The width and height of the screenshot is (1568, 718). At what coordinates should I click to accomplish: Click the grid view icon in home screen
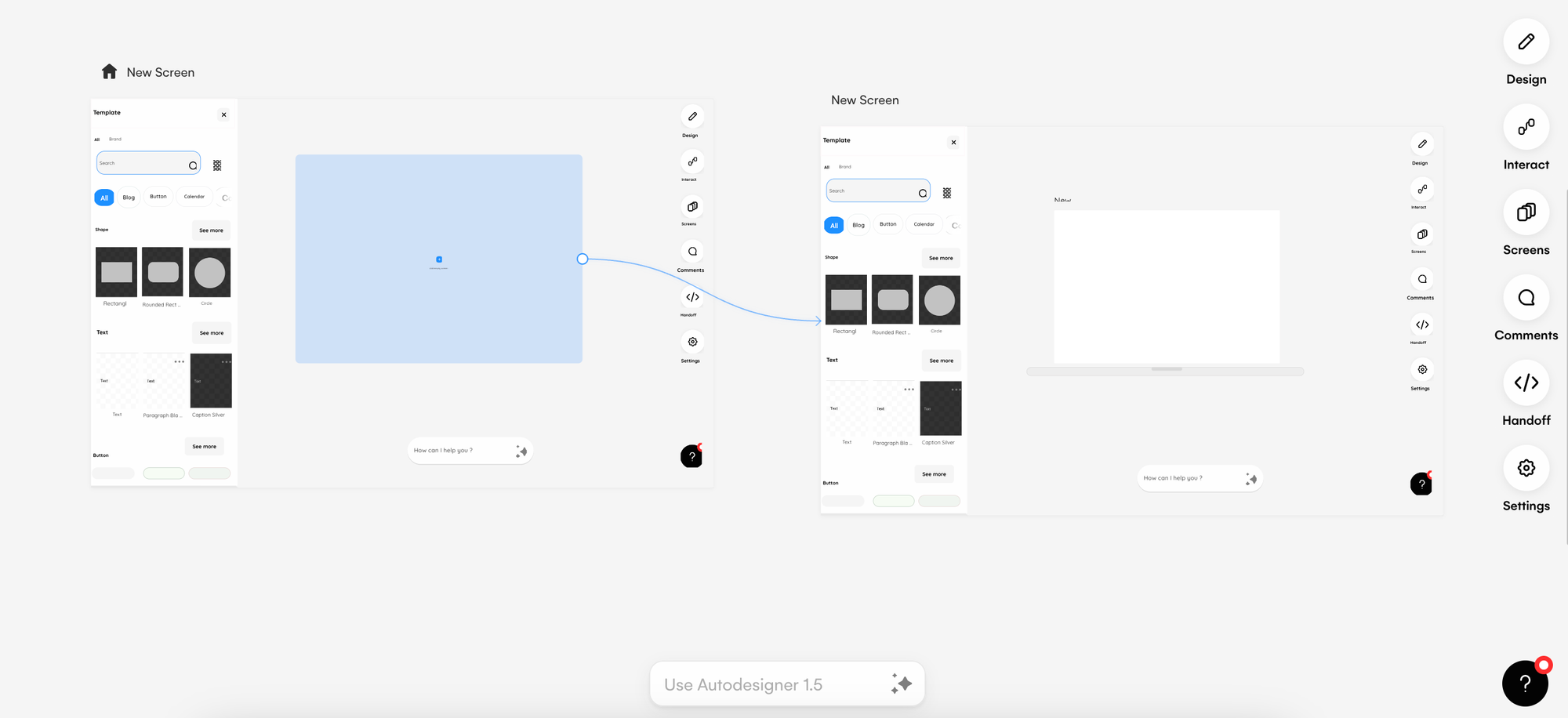(x=217, y=165)
